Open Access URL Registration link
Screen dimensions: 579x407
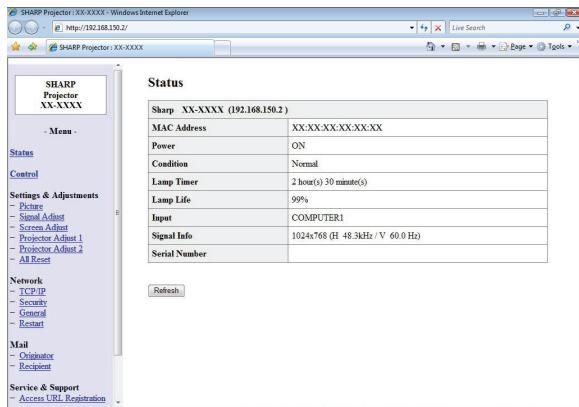[62, 398]
